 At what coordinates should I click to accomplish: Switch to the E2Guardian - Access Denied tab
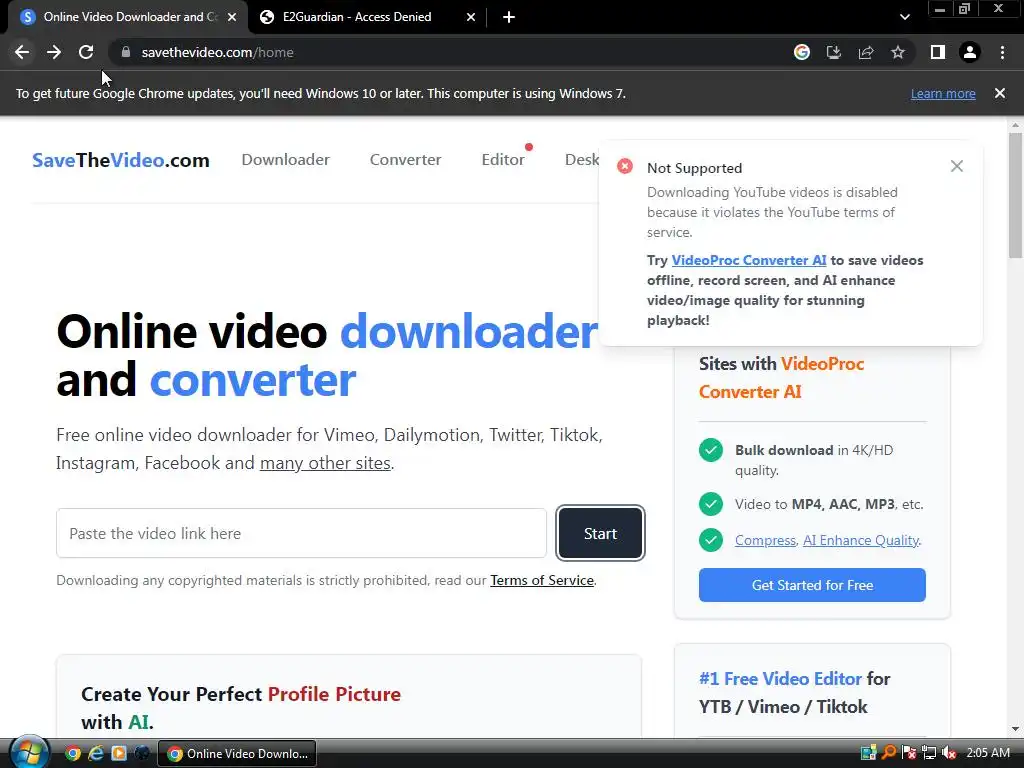click(357, 17)
